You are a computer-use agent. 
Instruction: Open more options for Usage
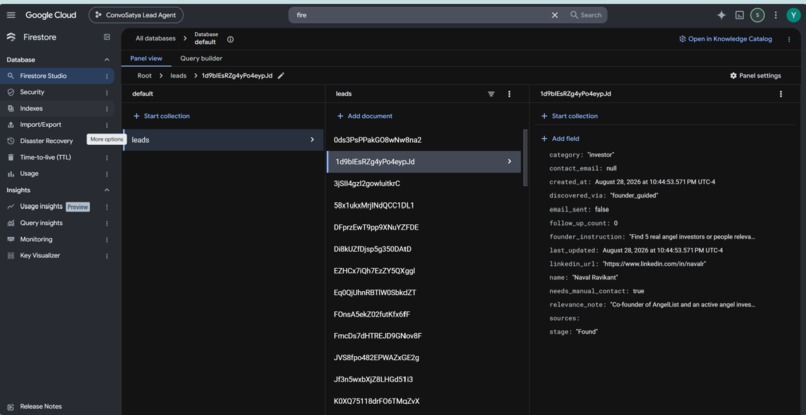[x=107, y=174]
